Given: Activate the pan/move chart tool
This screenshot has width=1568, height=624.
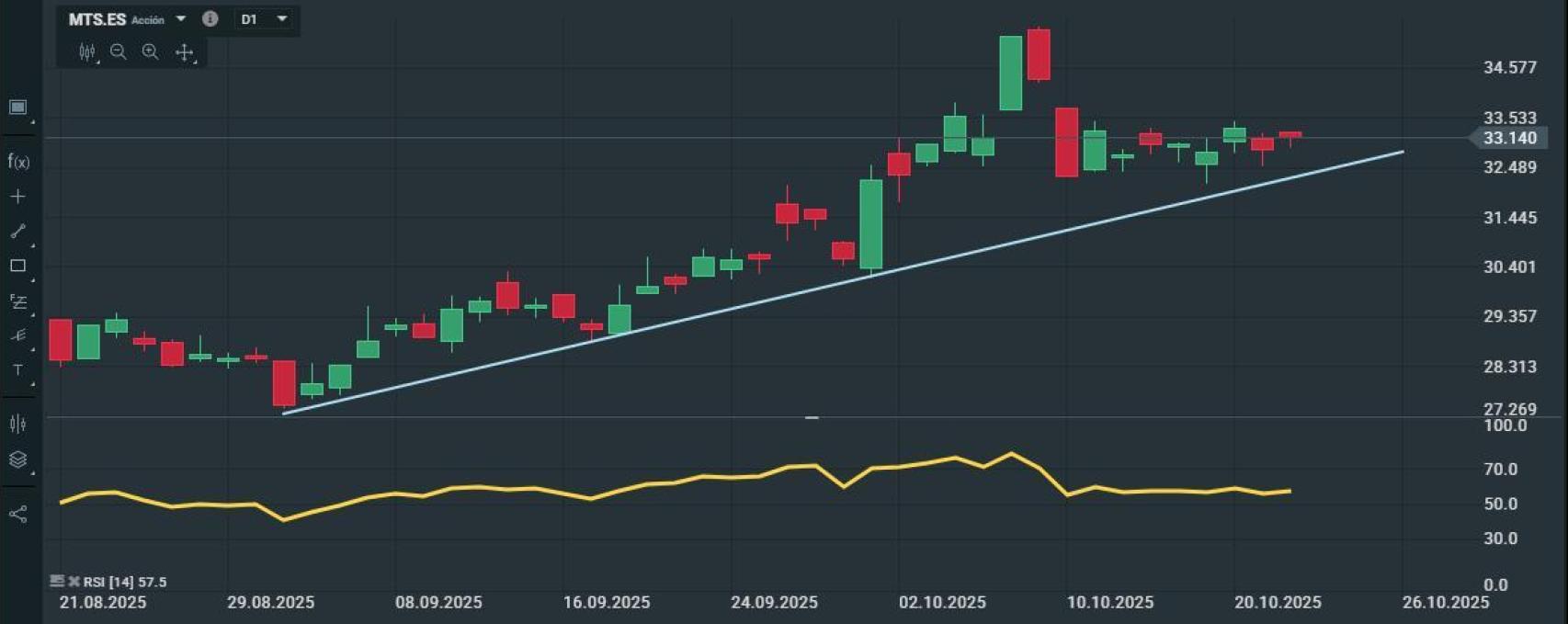Looking at the screenshot, I should (184, 52).
